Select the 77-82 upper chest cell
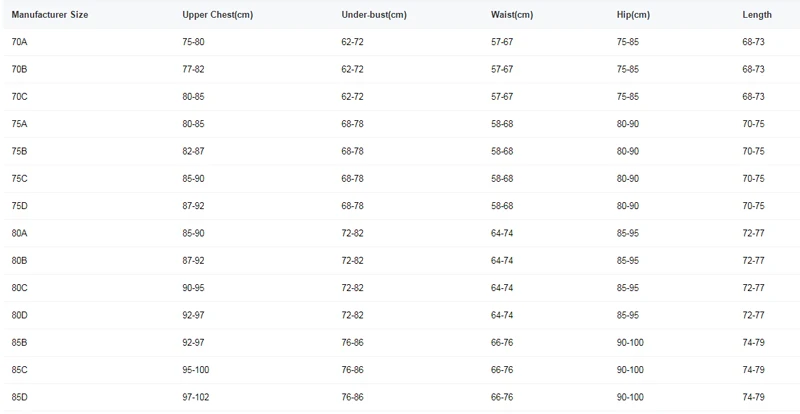Image resolution: width=800 pixels, height=414 pixels. pyautogui.click(x=193, y=69)
